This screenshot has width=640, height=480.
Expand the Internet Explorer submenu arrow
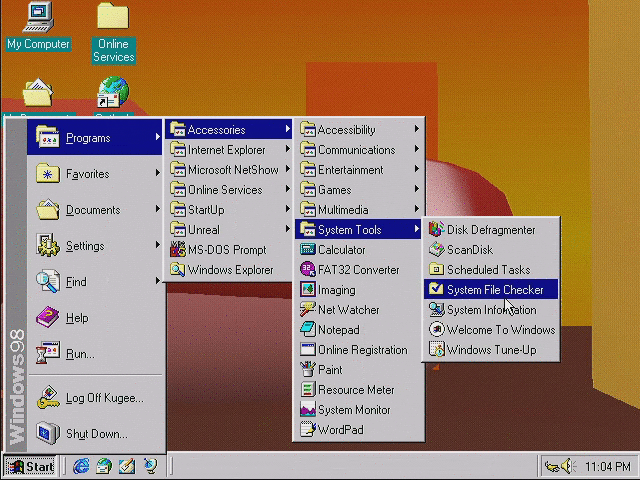click(x=288, y=149)
